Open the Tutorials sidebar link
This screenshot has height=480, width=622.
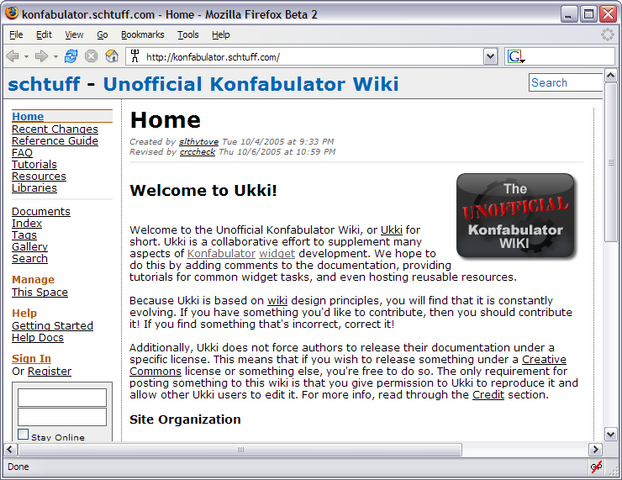click(34, 164)
